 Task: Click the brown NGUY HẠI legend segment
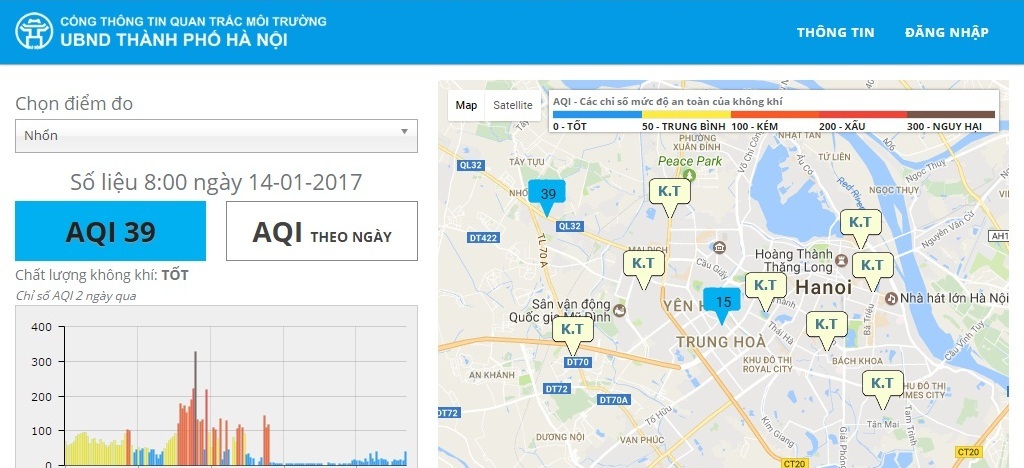[950, 115]
